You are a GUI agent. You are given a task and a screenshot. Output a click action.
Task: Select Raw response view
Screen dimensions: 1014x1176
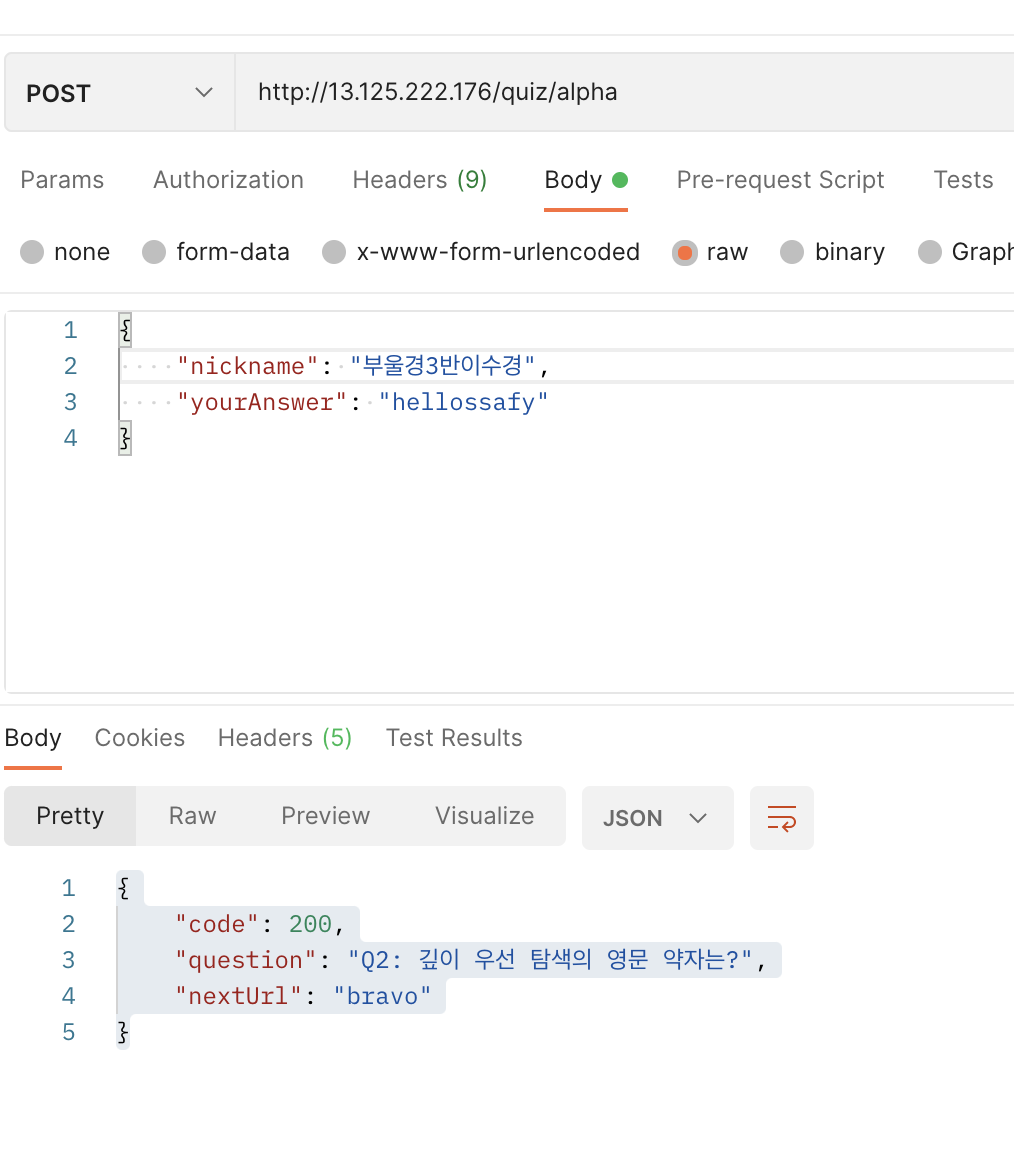coord(192,816)
